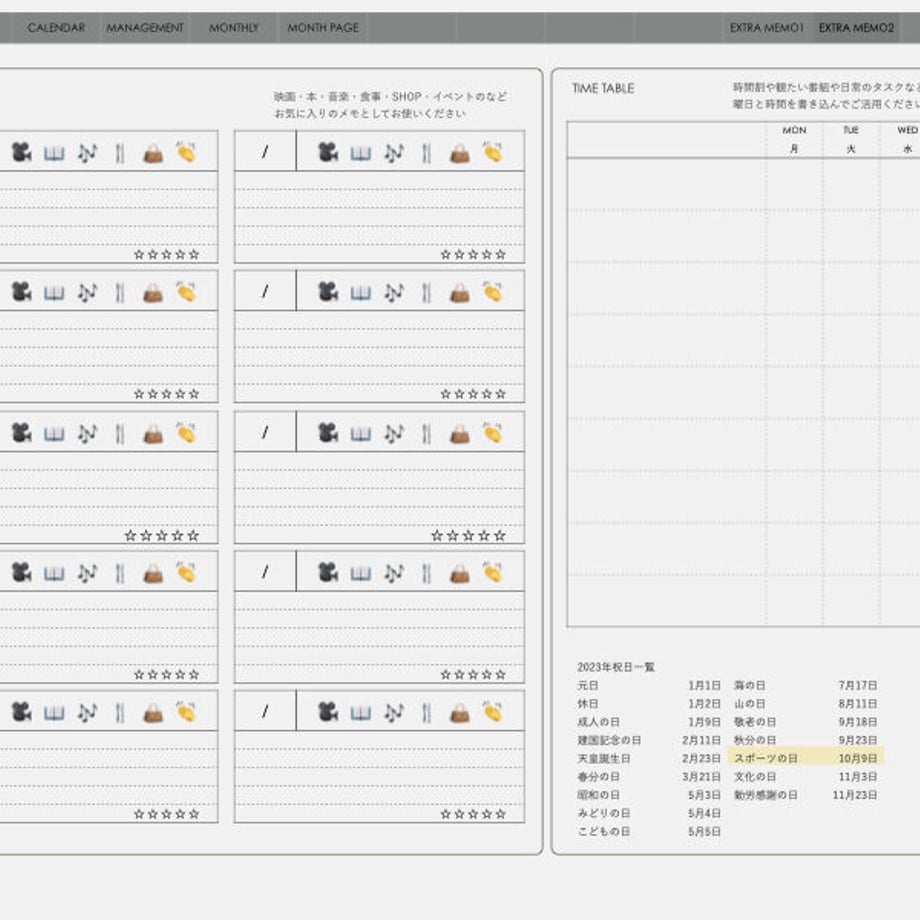The height and width of the screenshot is (920, 920).
Task: Click the date field in the first right-column card
Action: [x=265, y=151]
